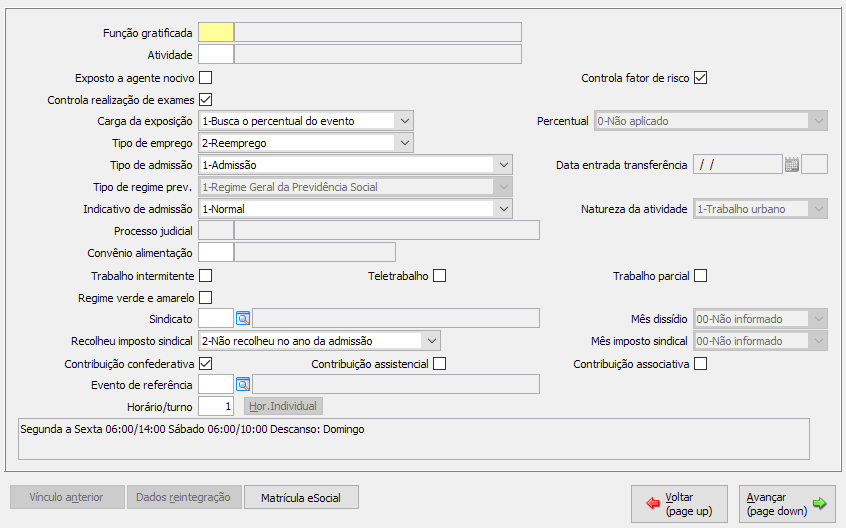This screenshot has width=846, height=528.
Task: Tick Contribuição associativa checkbox
Action: (700, 364)
